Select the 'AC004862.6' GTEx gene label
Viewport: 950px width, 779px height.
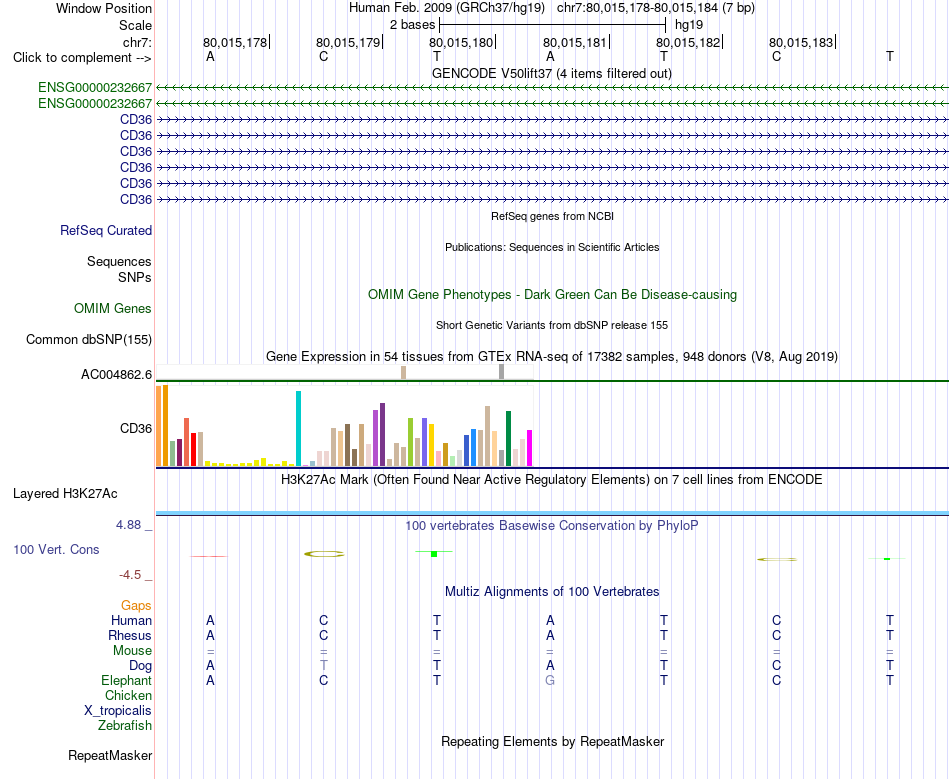tap(116, 374)
